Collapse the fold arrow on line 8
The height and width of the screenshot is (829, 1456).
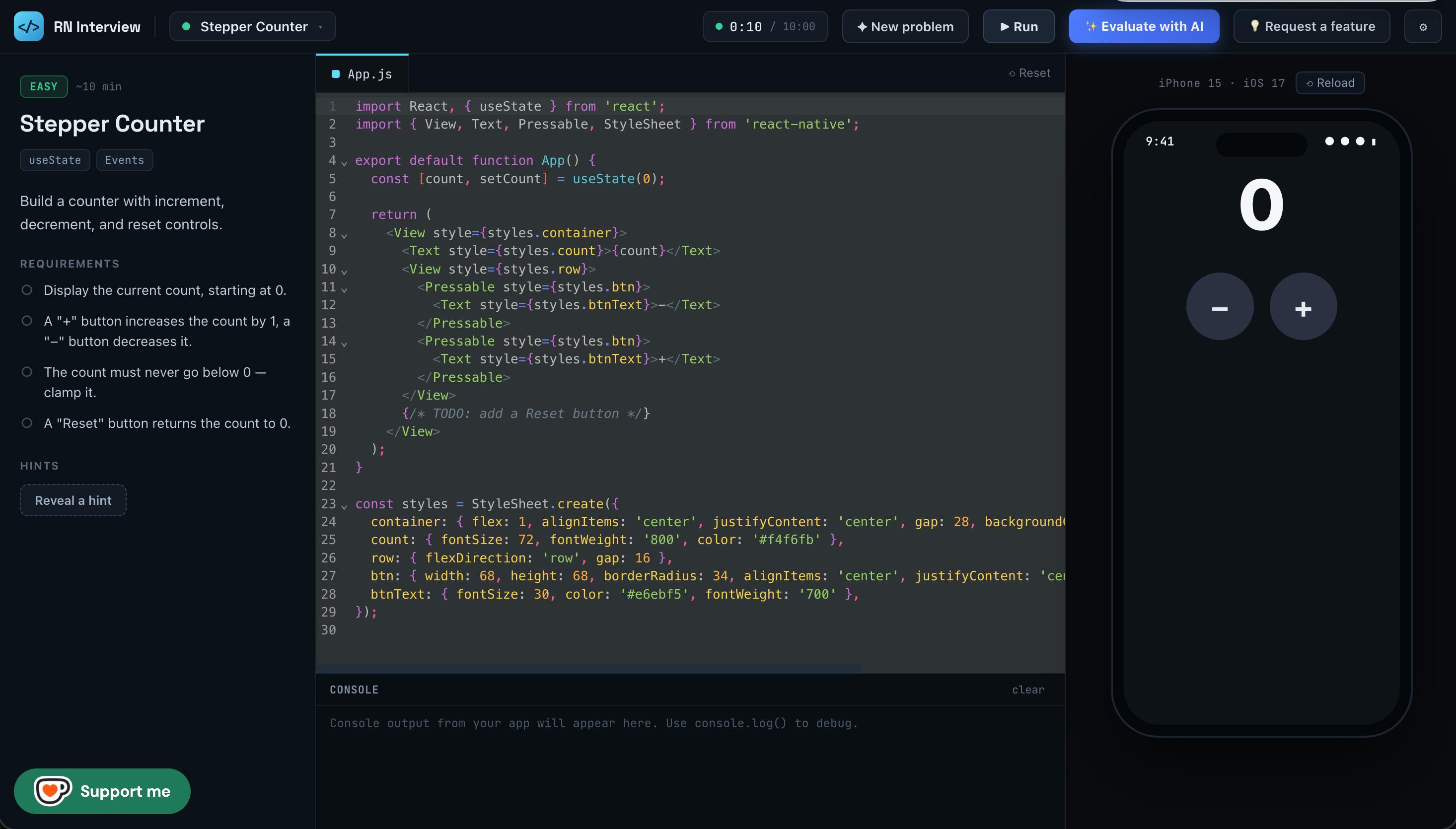pos(344,235)
